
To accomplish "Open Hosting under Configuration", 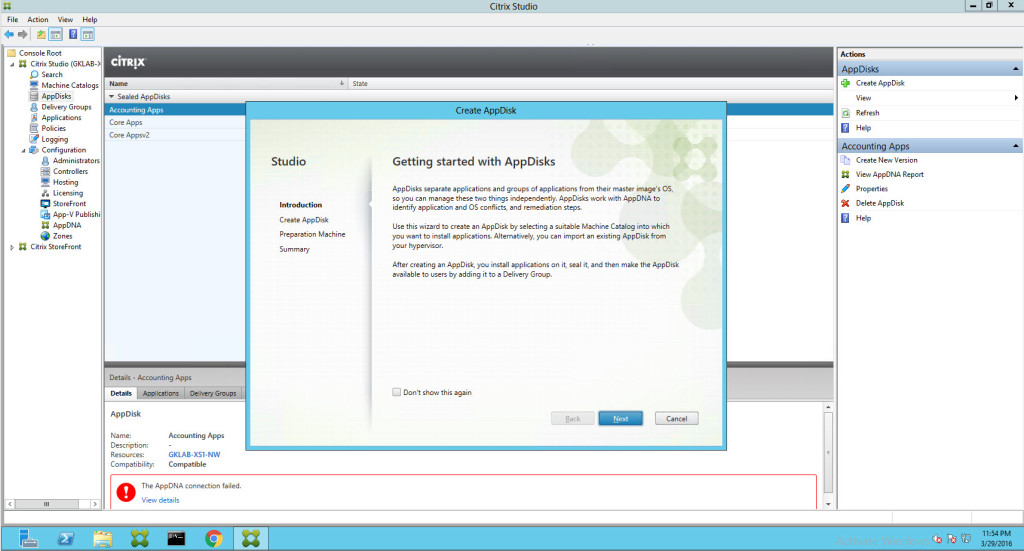I will (x=65, y=182).
